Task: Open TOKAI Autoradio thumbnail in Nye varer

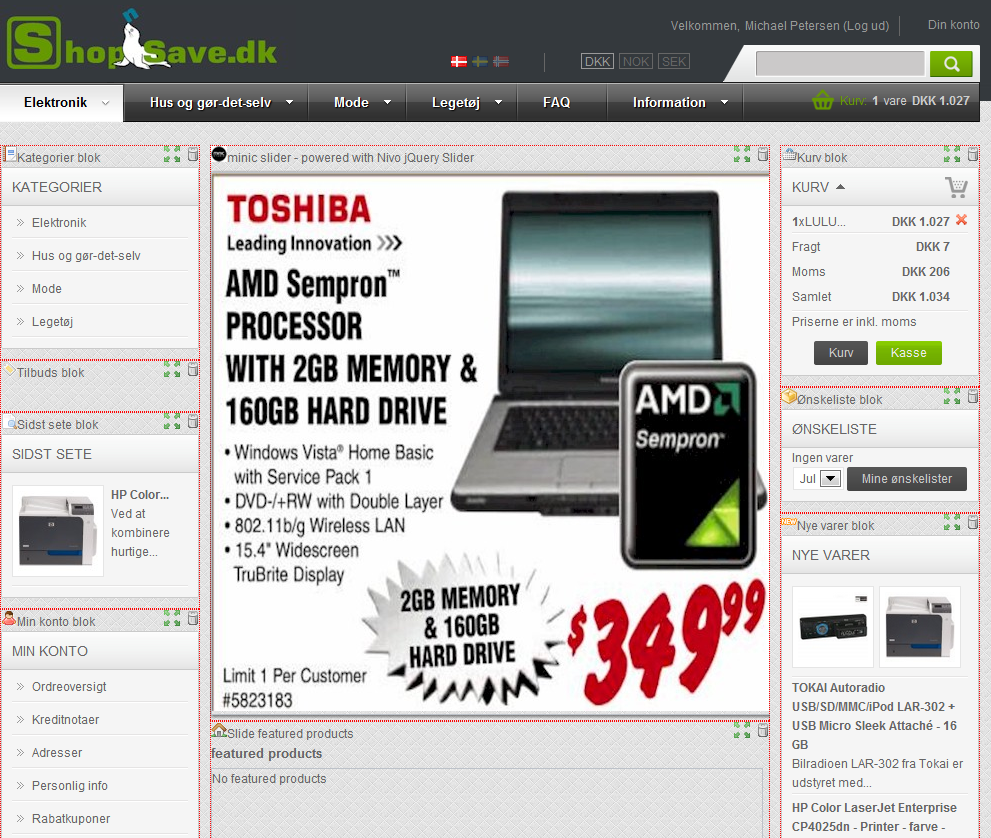Action: point(833,627)
